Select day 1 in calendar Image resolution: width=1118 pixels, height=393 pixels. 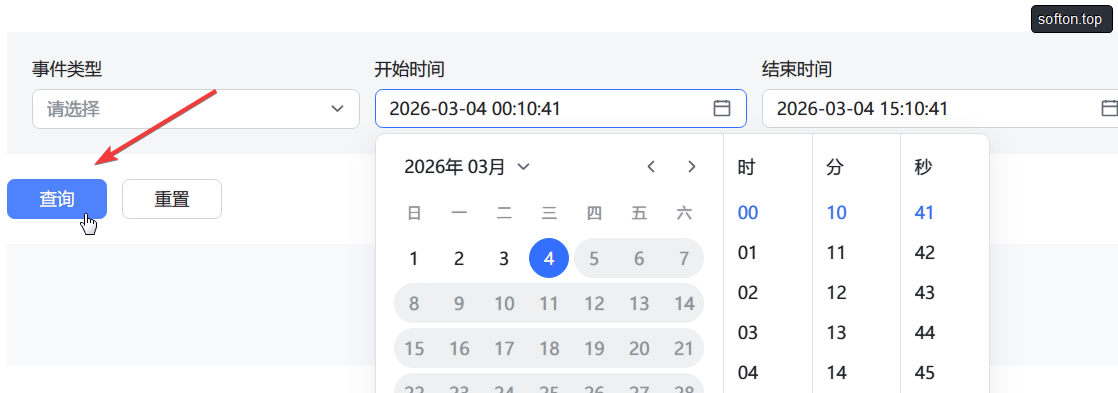(x=414, y=258)
